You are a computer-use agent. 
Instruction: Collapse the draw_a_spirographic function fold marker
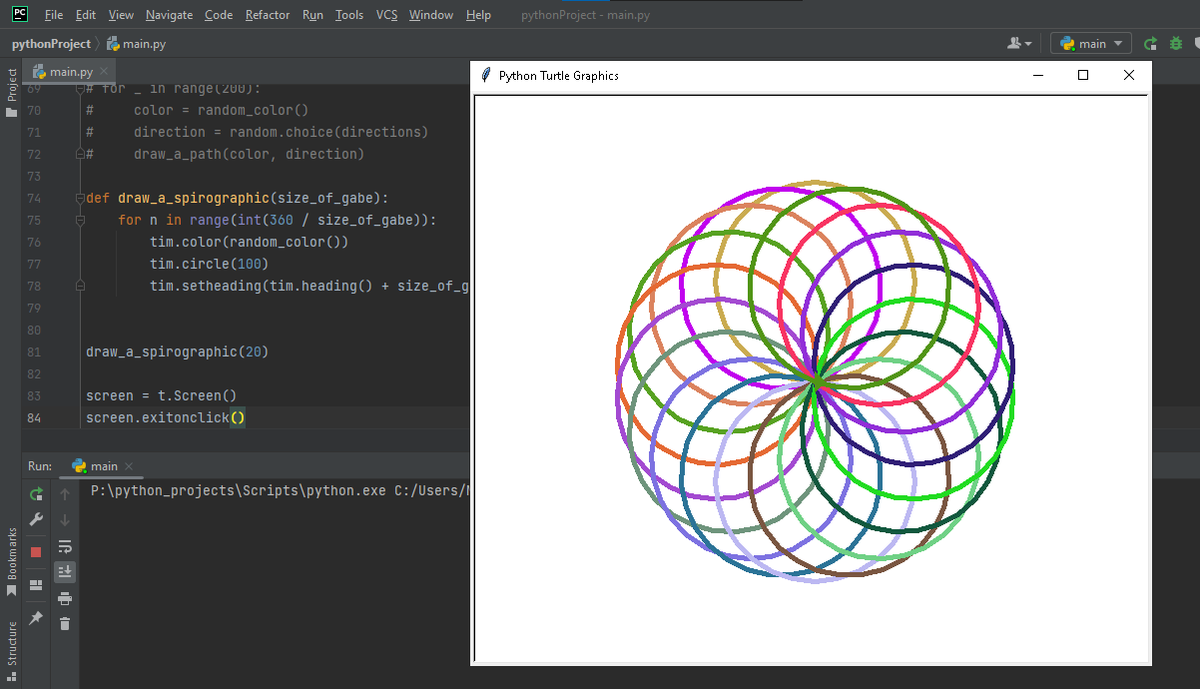click(x=79, y=198)
